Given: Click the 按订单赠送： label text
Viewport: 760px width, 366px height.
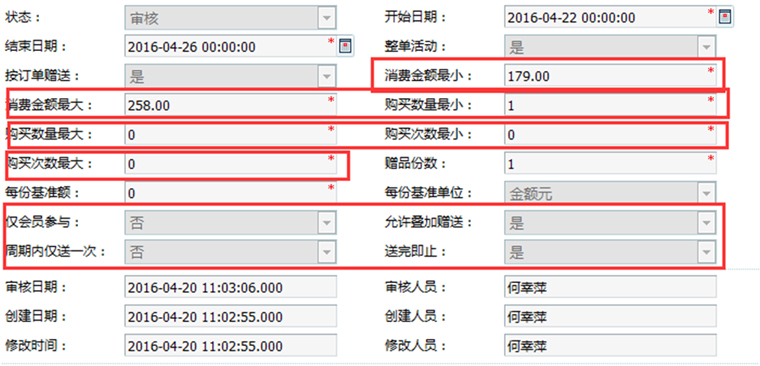Looking at the screenshot, I should [42, 75].
